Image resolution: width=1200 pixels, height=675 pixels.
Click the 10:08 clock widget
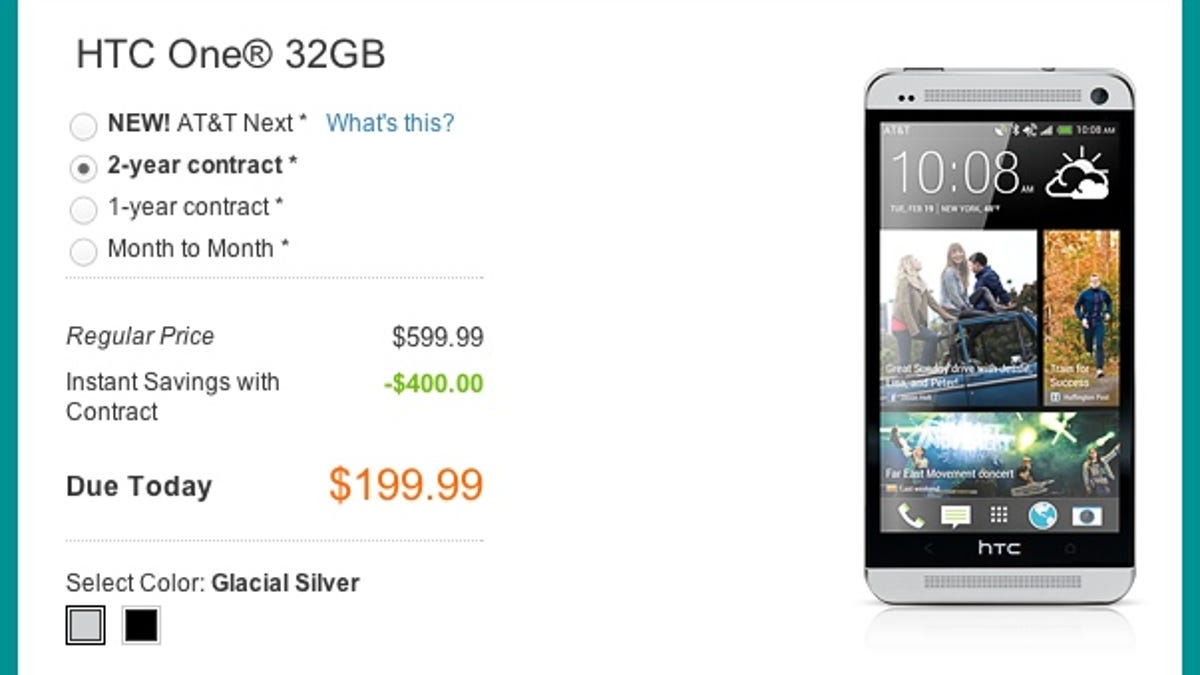[955, 174]
